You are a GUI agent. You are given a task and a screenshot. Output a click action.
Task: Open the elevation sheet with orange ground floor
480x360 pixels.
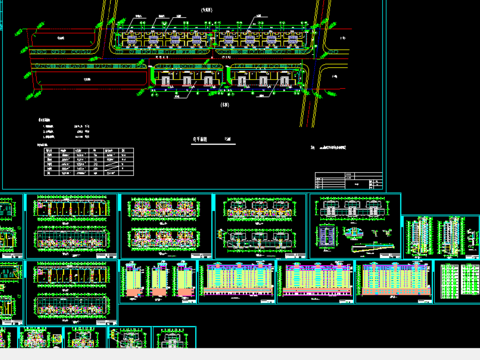coord(394,282)
